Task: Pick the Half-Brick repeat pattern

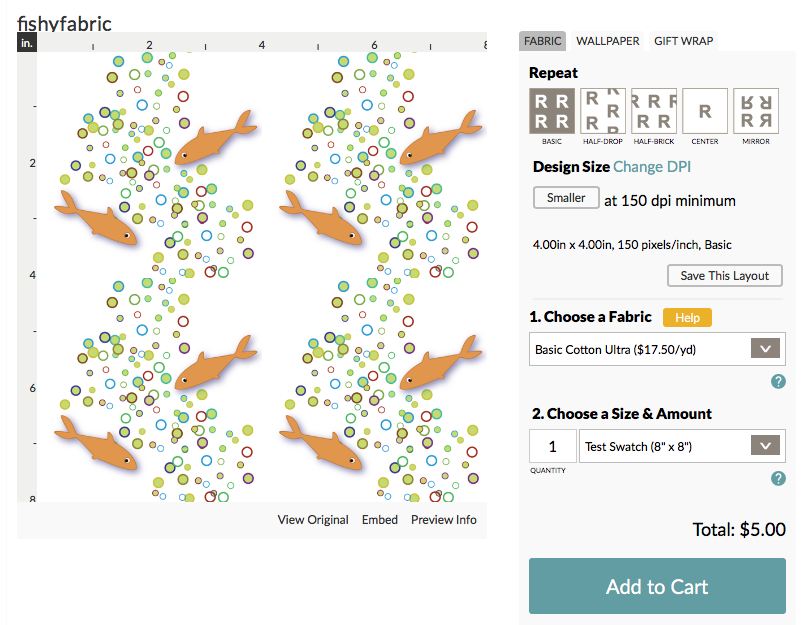Action: pos(654,111)
